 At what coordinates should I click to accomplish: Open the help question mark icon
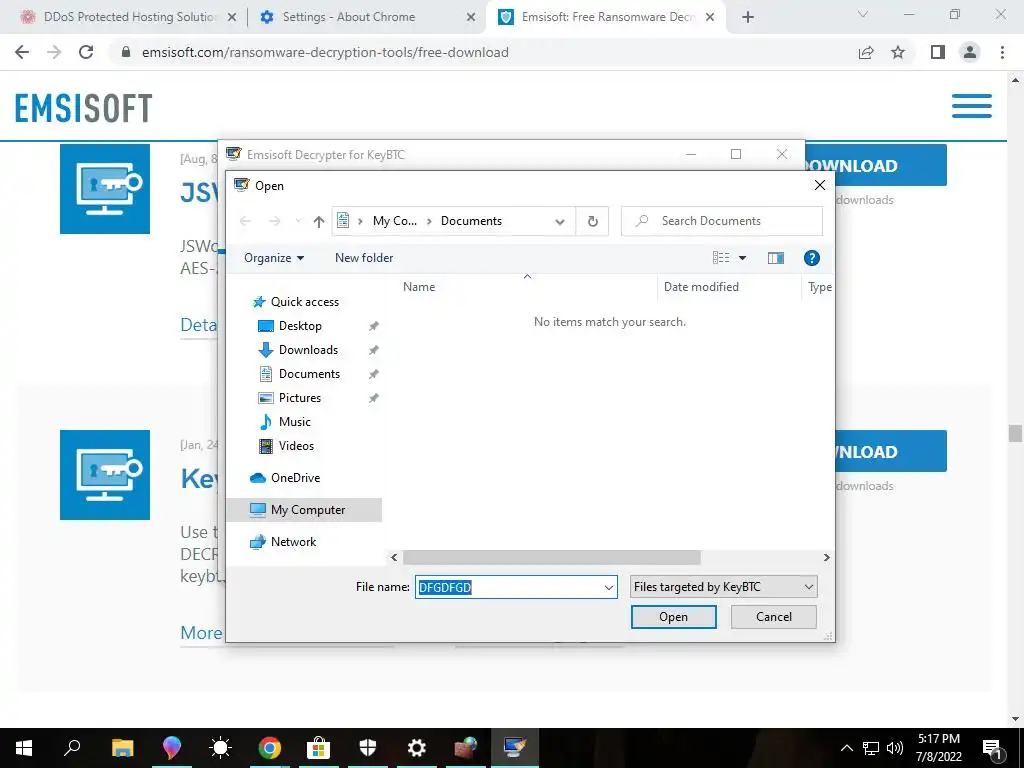811,258
